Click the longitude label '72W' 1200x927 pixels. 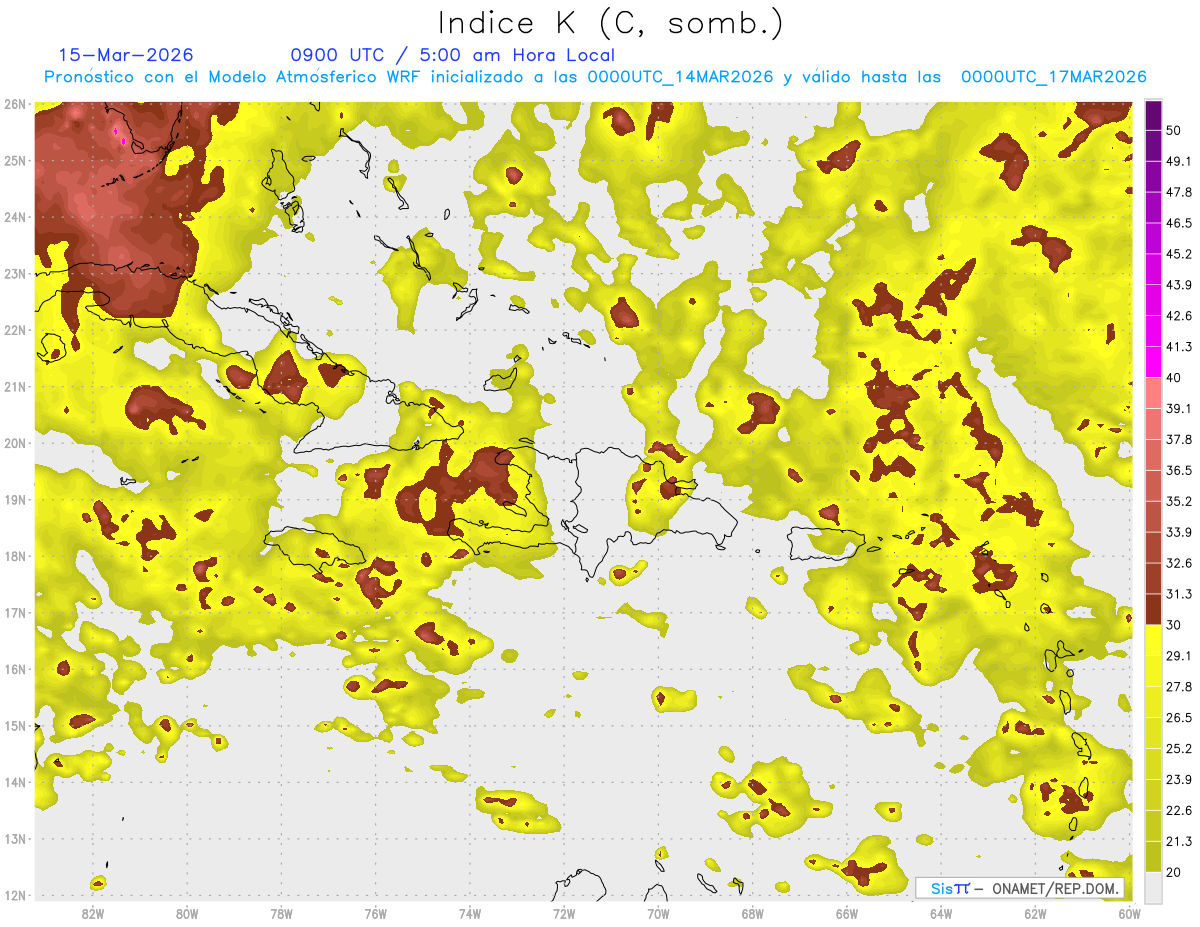click(x=564, y=913)
